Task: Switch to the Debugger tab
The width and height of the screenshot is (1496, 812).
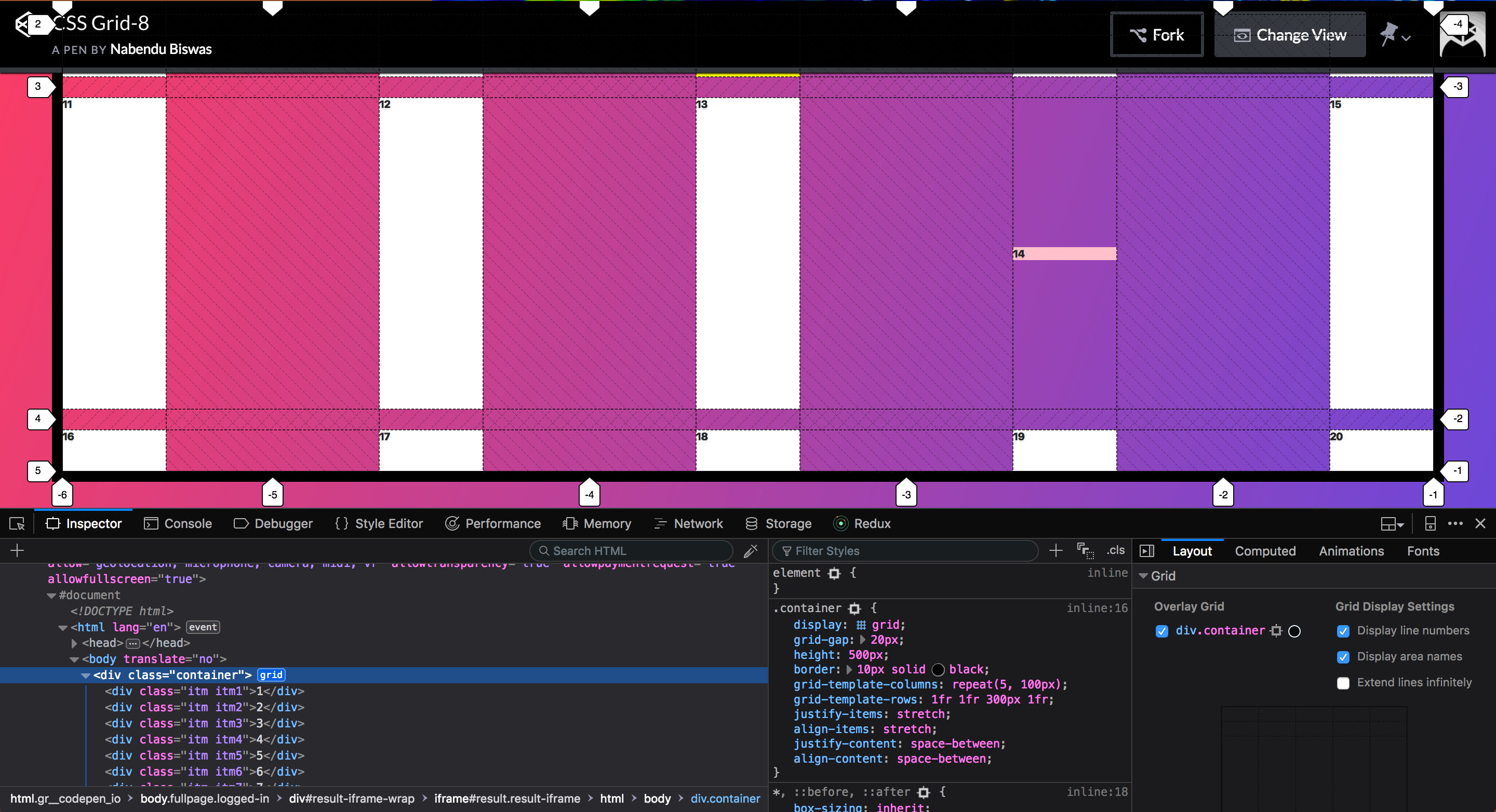Action: [x=273, y=523]
